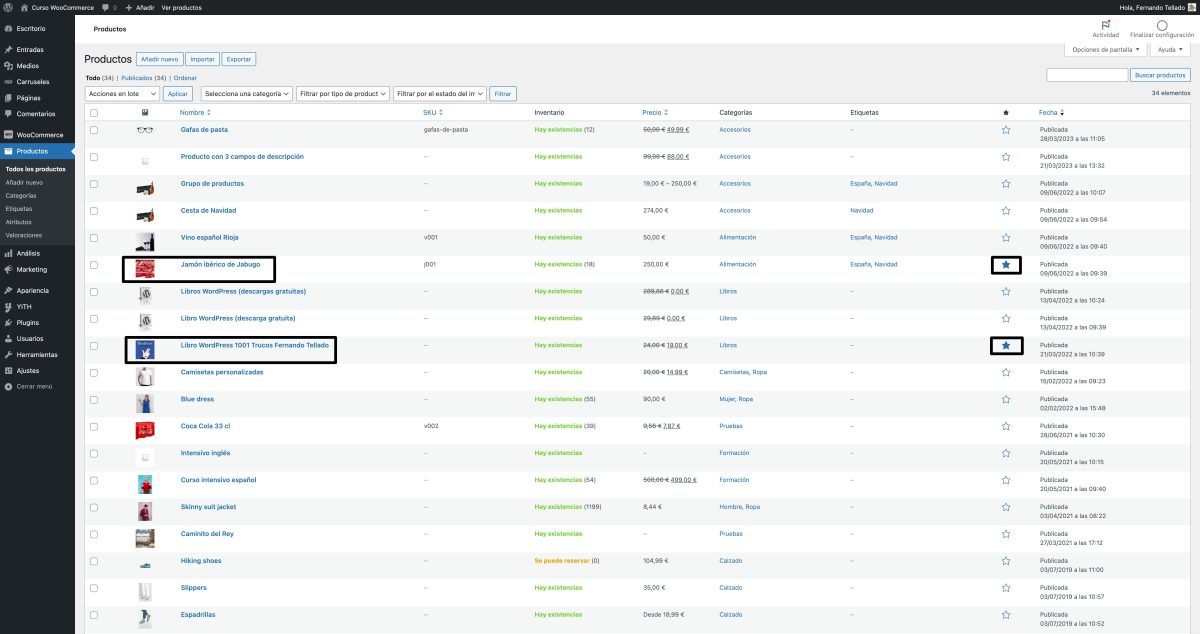Check the checkbox for "Cesta de Navidad"

coord(94,211)
